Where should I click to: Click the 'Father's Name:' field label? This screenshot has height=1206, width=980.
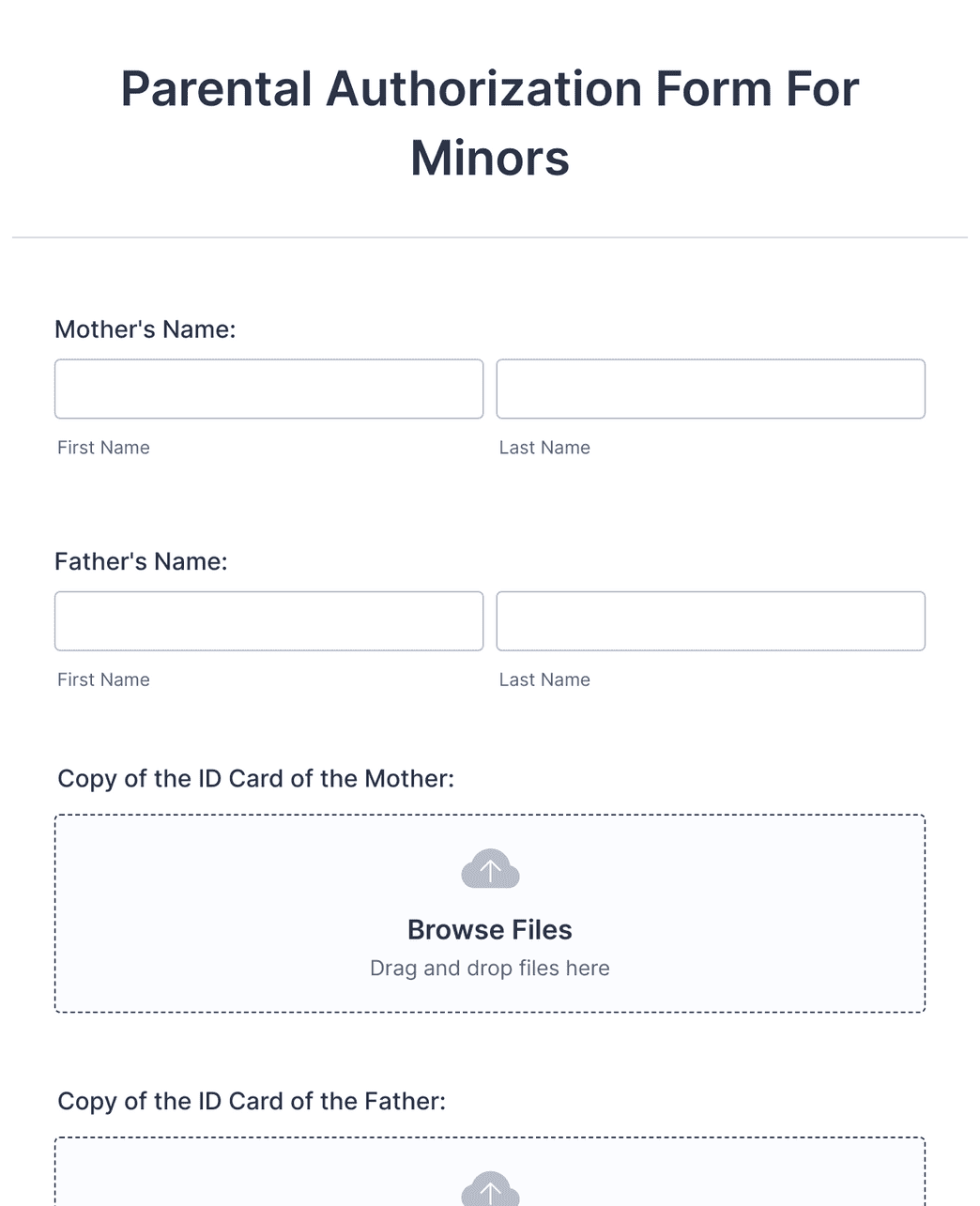click(x=141, y=561)
